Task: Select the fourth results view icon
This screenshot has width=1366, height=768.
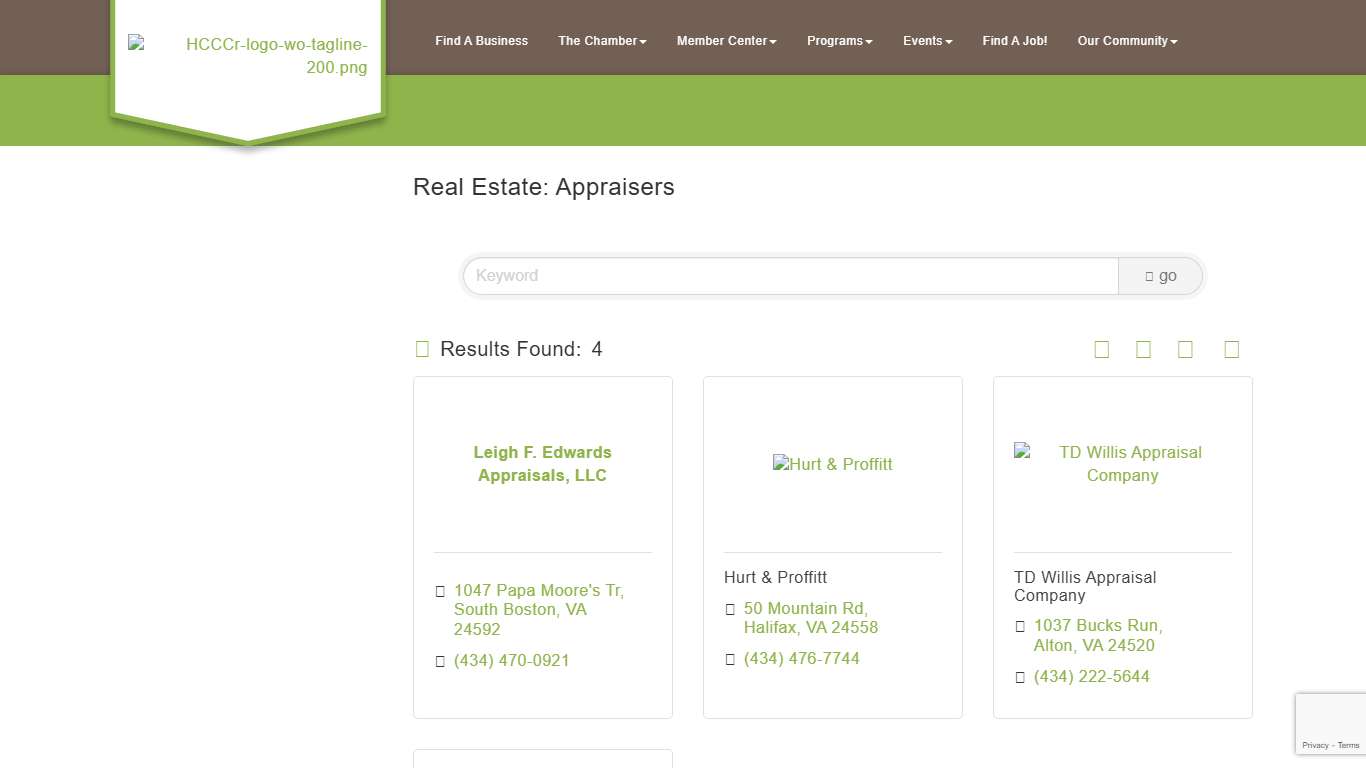Action: [1231, 349]
